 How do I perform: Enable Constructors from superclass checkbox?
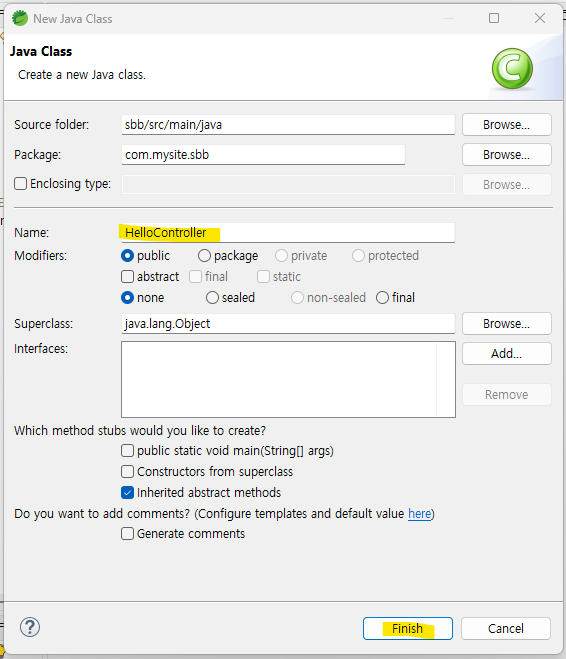point(127,472)
